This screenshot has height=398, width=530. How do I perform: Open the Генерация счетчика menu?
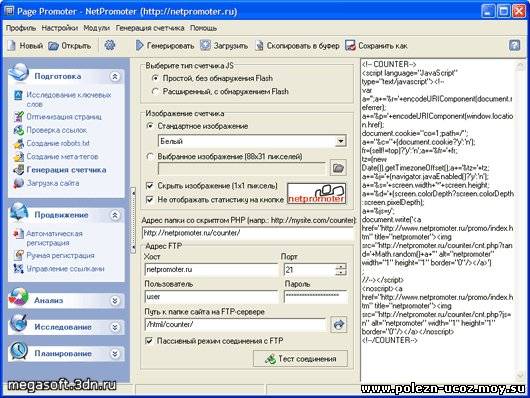point(150,28)
